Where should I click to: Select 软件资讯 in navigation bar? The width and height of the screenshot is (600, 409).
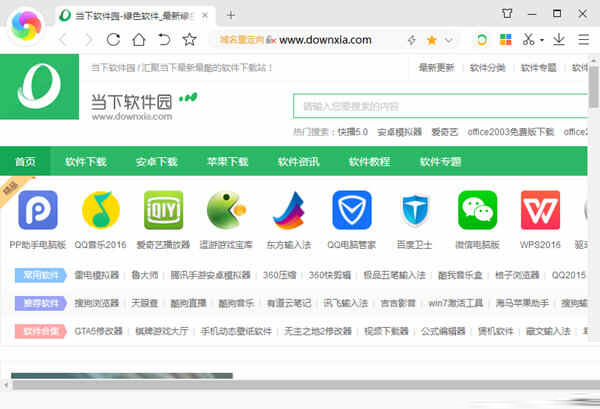pyautogui.click(x=298, y=161)
